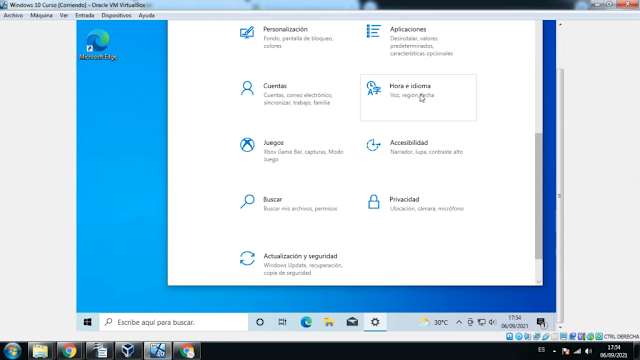The image size is (640, 360).
Task: Expand hidden icons in guest system tray
Action: coord(459,322)
